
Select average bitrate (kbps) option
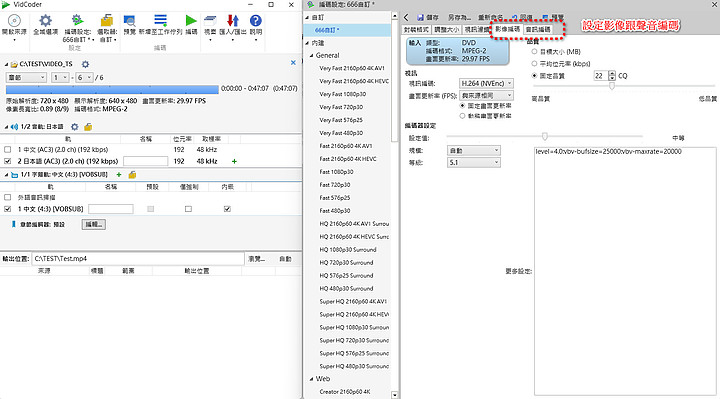tap(534, 63)
